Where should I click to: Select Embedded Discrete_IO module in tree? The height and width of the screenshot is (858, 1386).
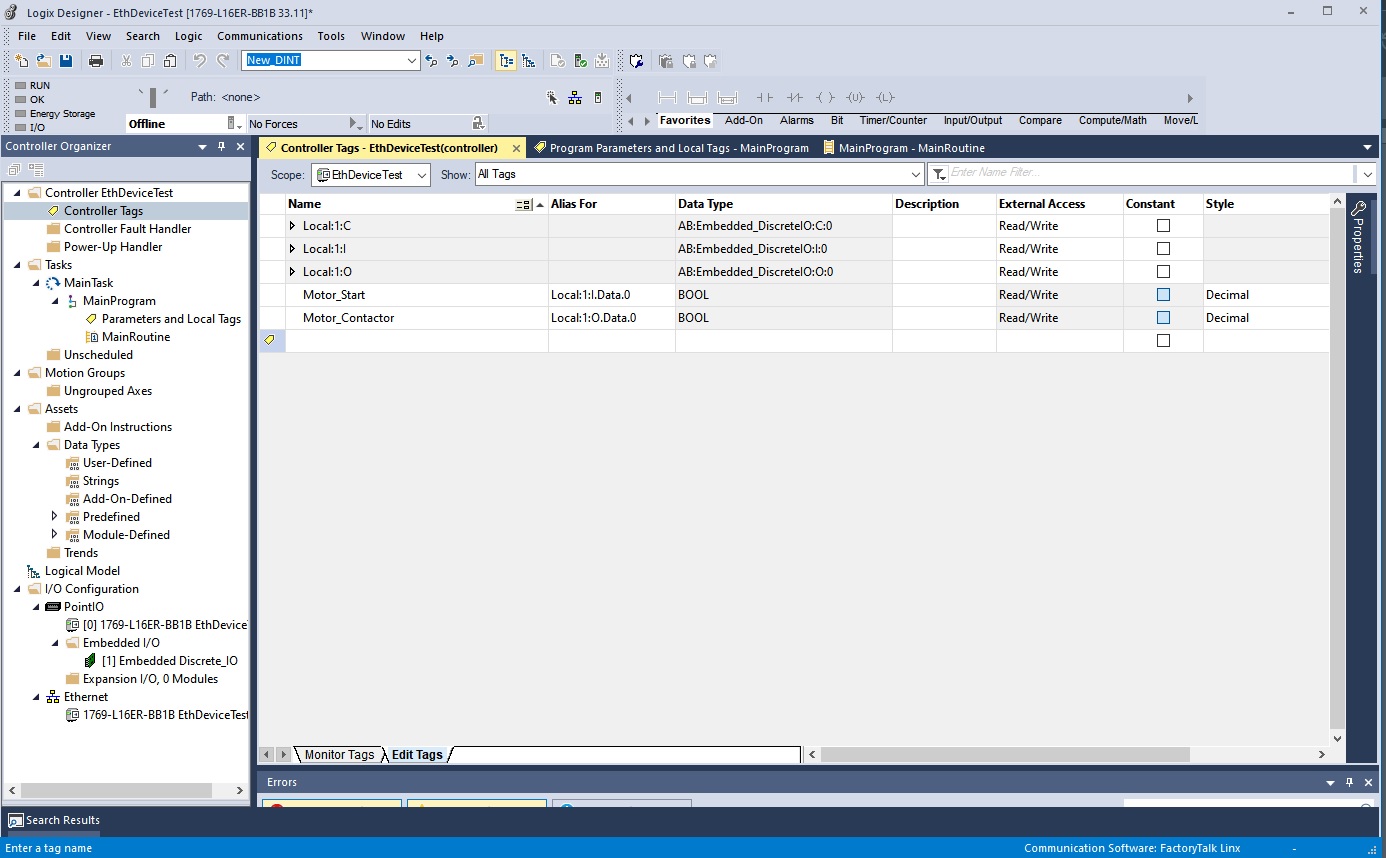[x=170, y=661]
